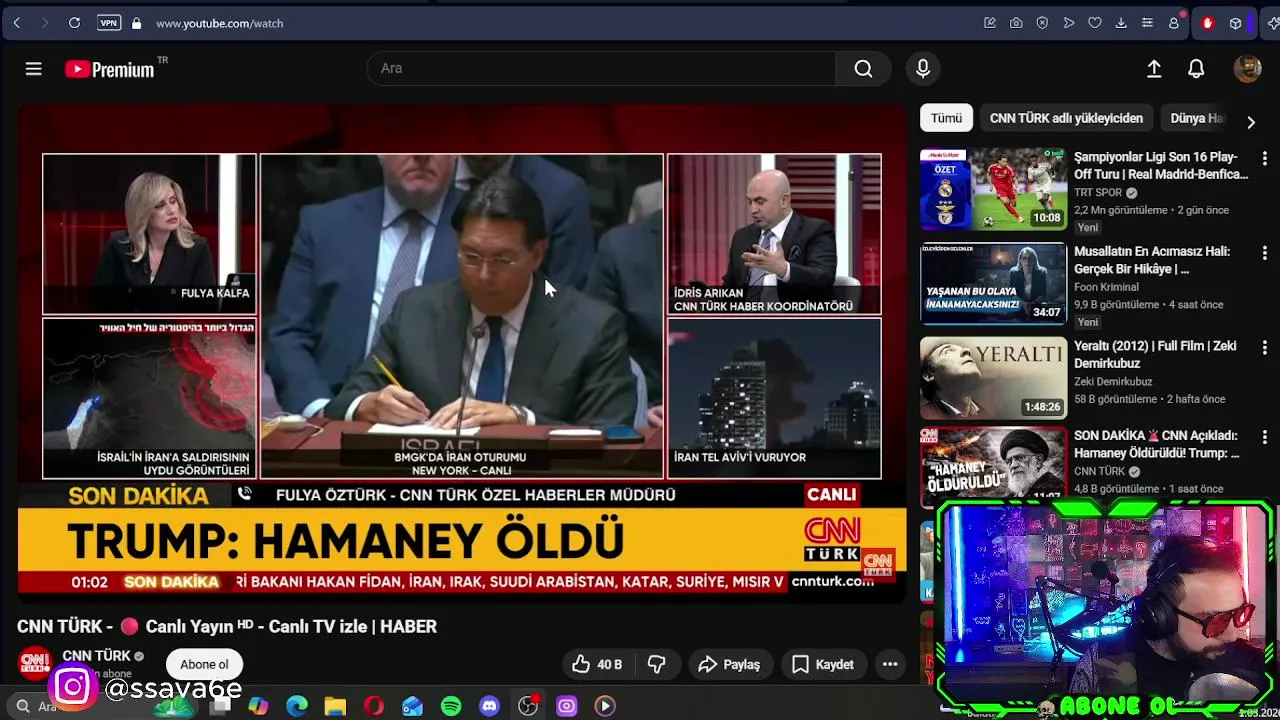Open options for Yeraltı (2012) video

coord(1264,348)
